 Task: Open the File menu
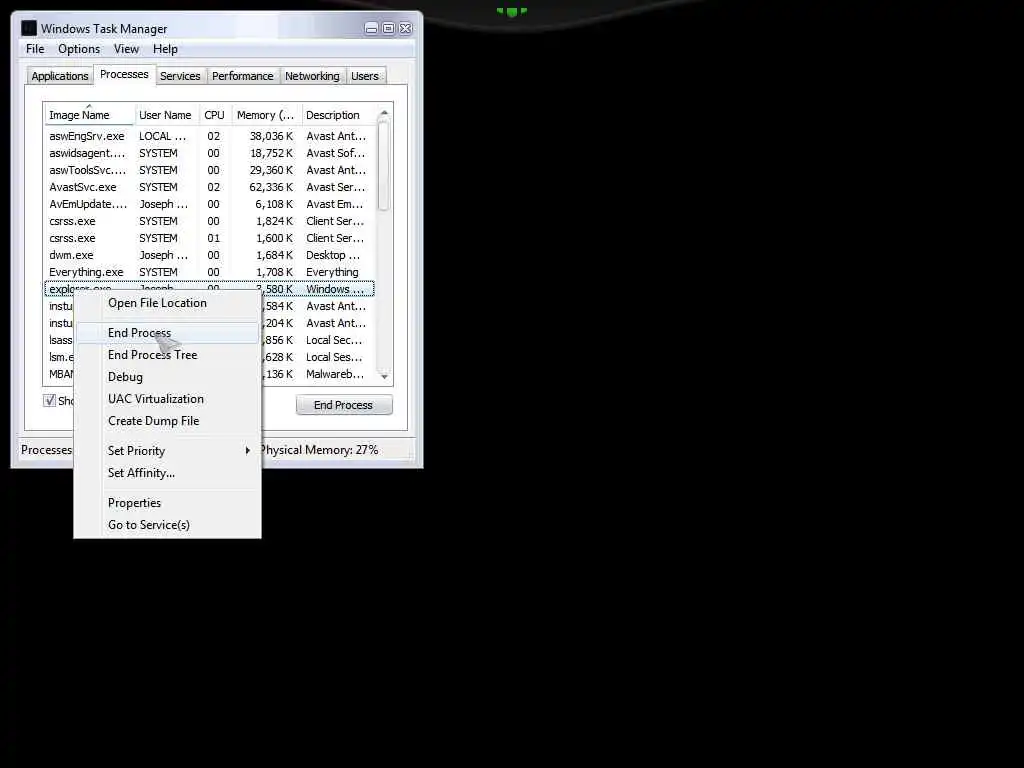pos(35,49)
